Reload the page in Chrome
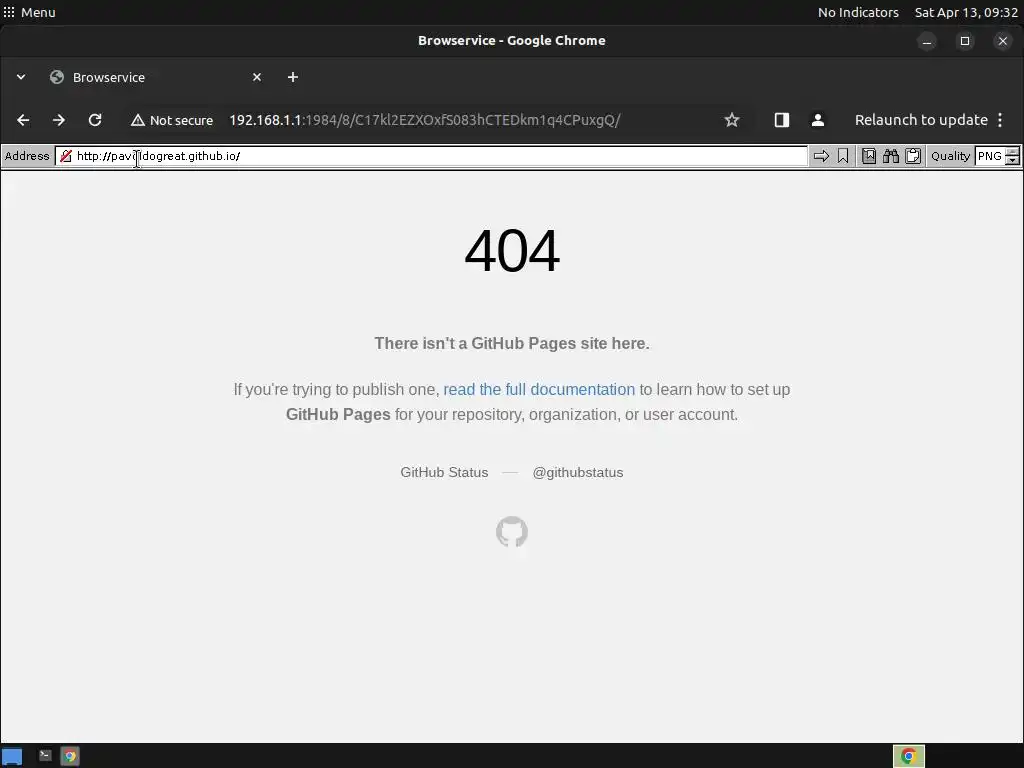This screenshot has width=1024, height=768. (x=95, y=120)
